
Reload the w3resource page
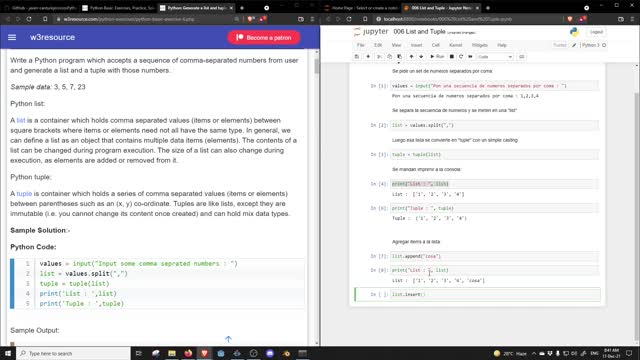[29, 19]
